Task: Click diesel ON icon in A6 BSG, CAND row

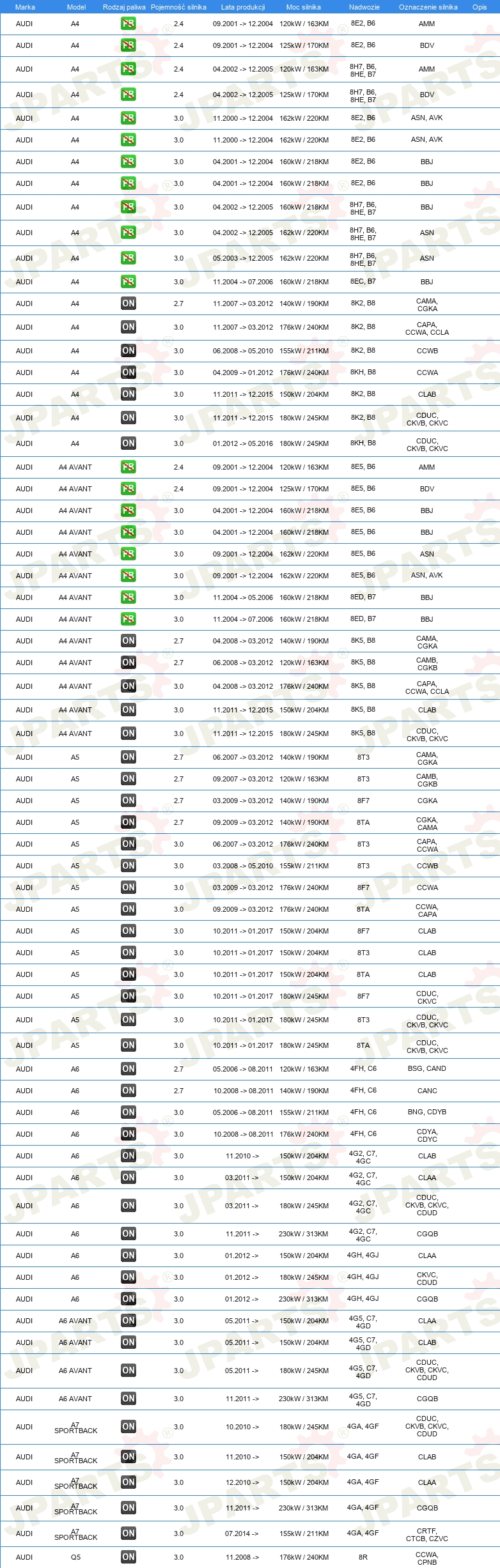Action: pyautogui.click(x=129, y=1069)
